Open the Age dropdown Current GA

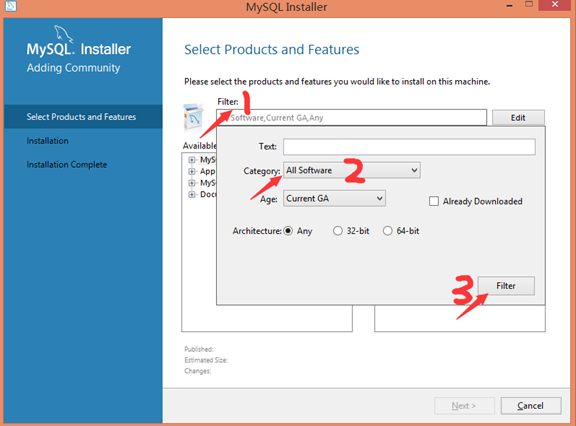(x=334, y=199)
